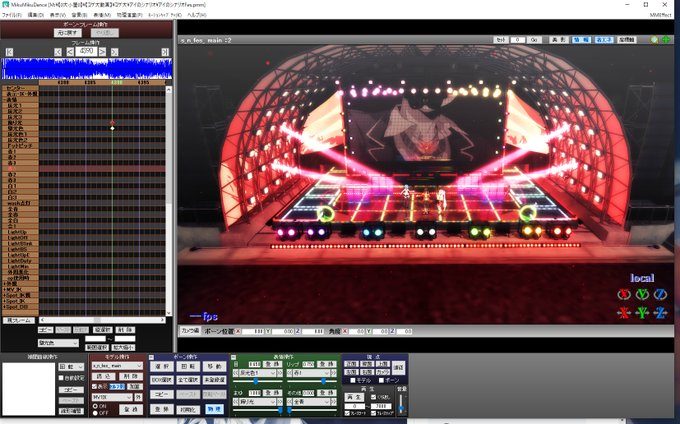Screen dimensions: 680x424
Task: Click the 座標軸 button in viewport toolbar
Action: (x=627, y=40)
